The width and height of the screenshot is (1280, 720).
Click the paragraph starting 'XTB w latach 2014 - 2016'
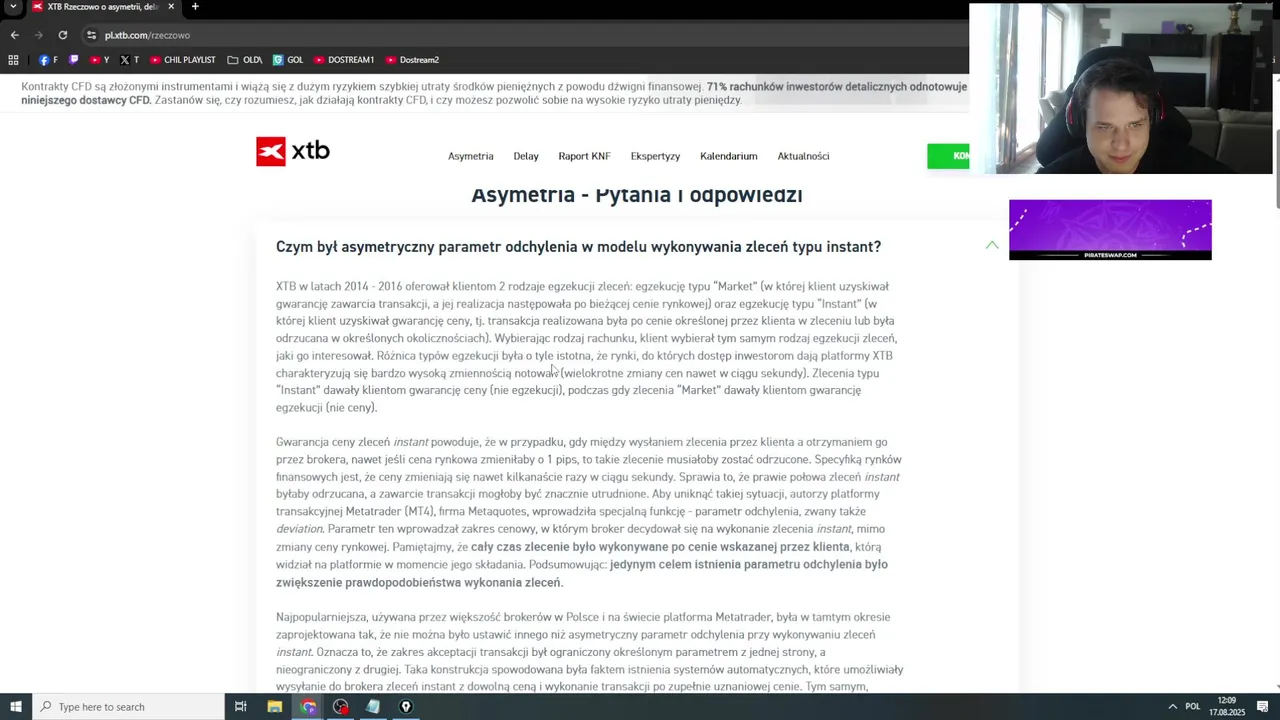pos(587,347)
